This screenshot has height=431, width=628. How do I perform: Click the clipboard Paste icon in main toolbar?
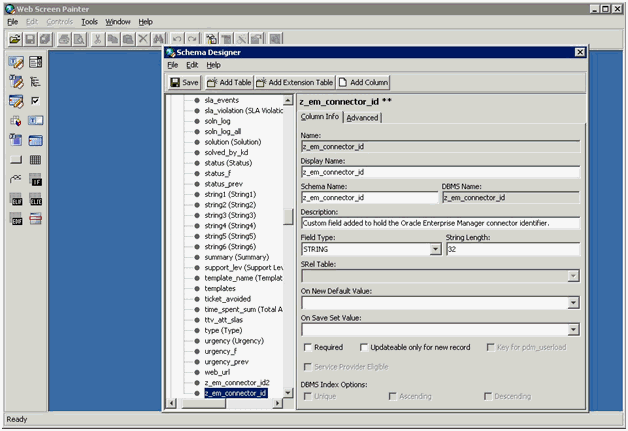pos(128,39)
